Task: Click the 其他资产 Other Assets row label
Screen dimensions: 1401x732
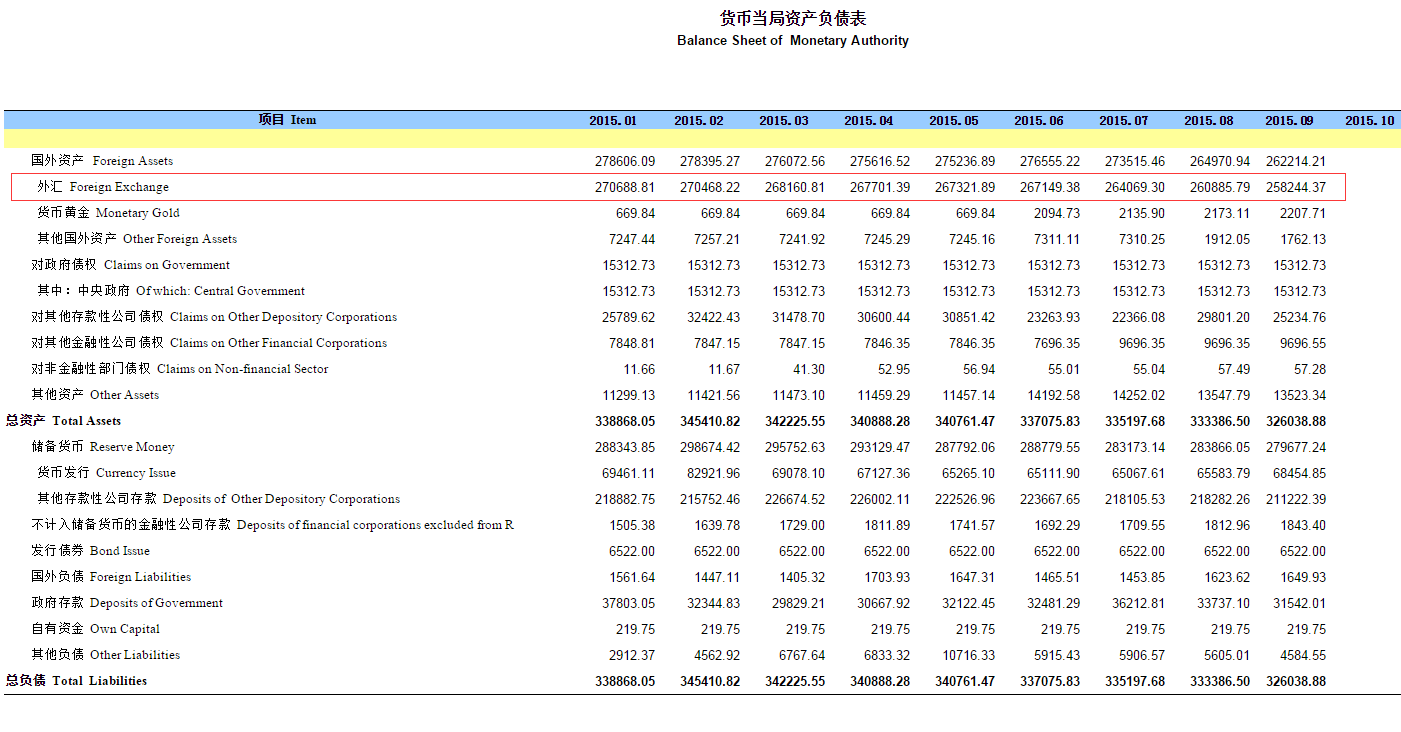Action: pos(95,395)
